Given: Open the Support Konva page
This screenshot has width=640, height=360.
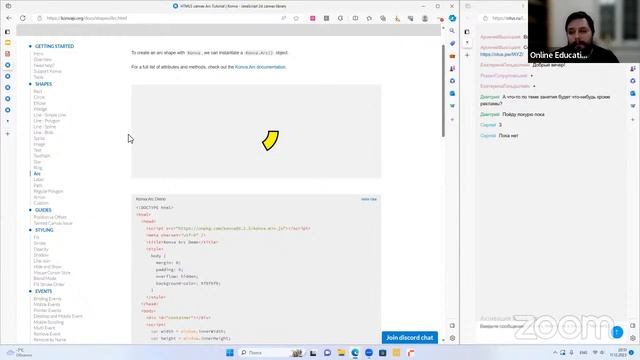Looking at the screenshot, I should [x=47, y=71].
